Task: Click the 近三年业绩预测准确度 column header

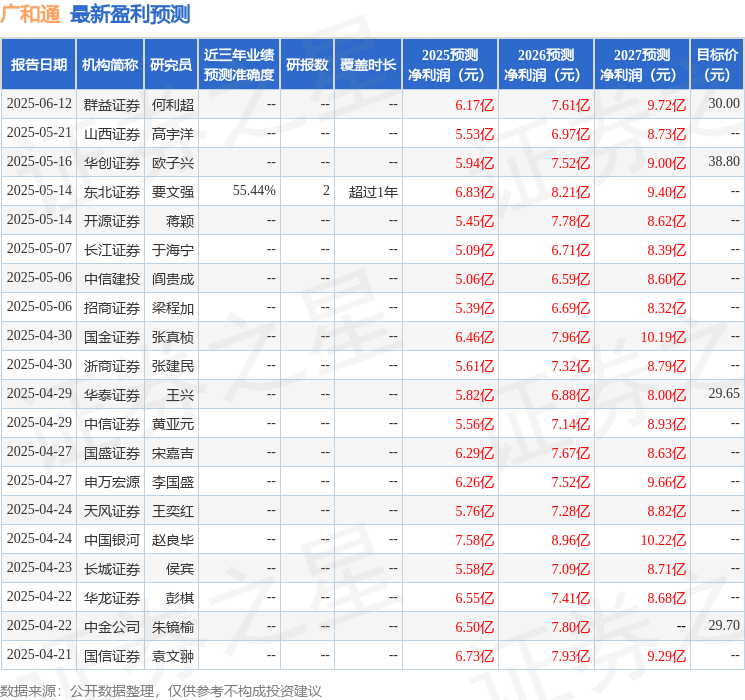Action: [x=239, y=65]
